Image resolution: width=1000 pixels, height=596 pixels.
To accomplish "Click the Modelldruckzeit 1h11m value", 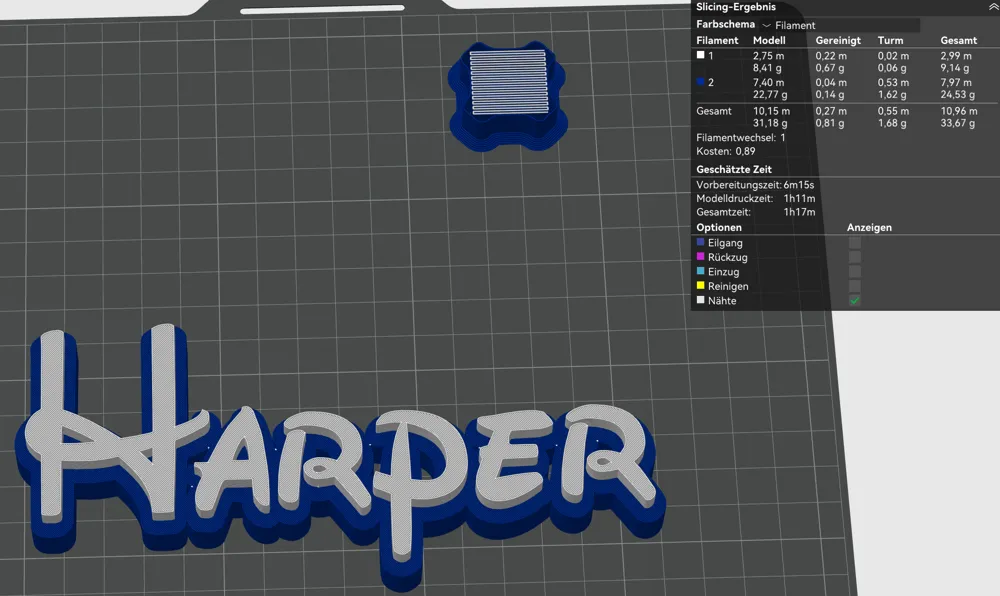I will (799, 199).
